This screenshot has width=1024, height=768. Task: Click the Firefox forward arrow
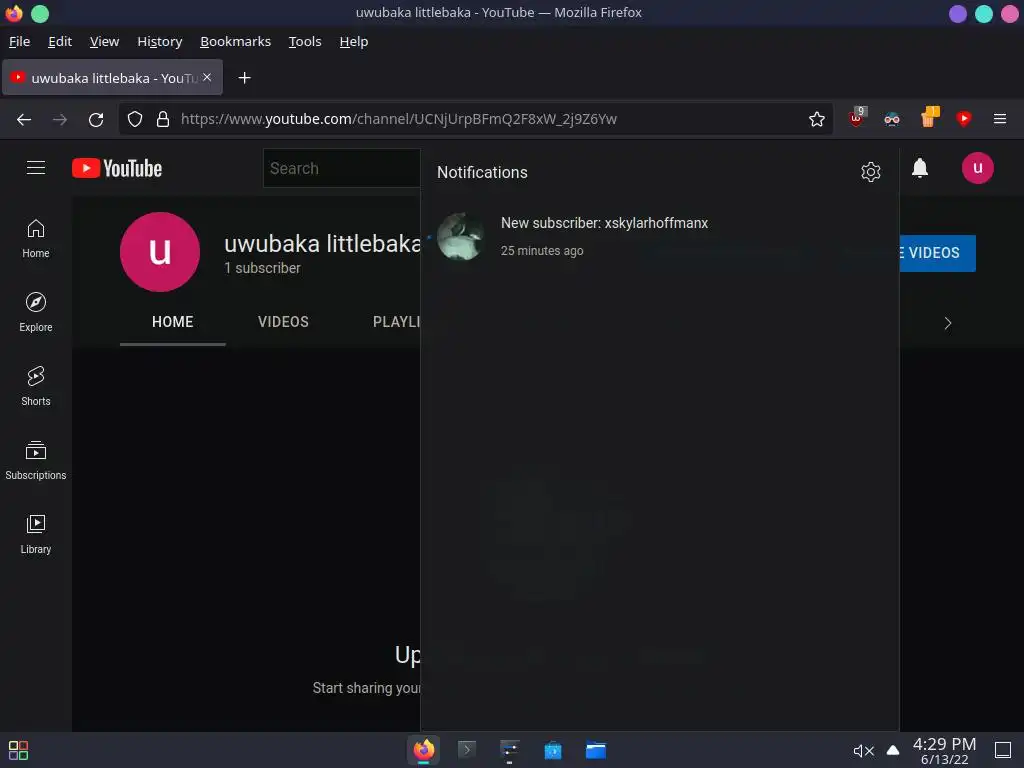[x=60, y=120]
